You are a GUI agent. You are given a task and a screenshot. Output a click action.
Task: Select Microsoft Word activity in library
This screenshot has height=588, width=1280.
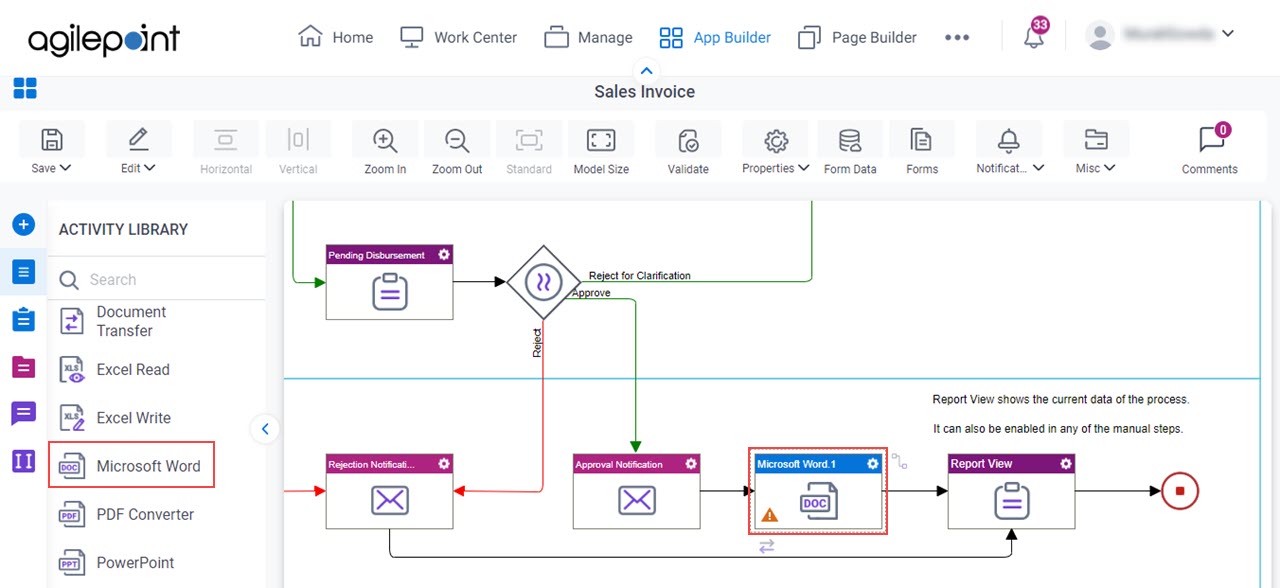(132, 466)
